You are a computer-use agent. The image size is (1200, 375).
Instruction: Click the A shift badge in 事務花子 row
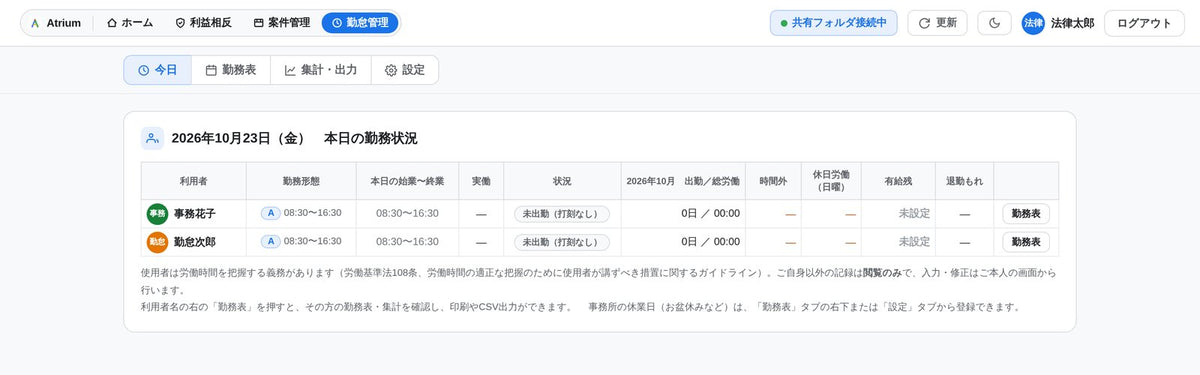[270, 213]
